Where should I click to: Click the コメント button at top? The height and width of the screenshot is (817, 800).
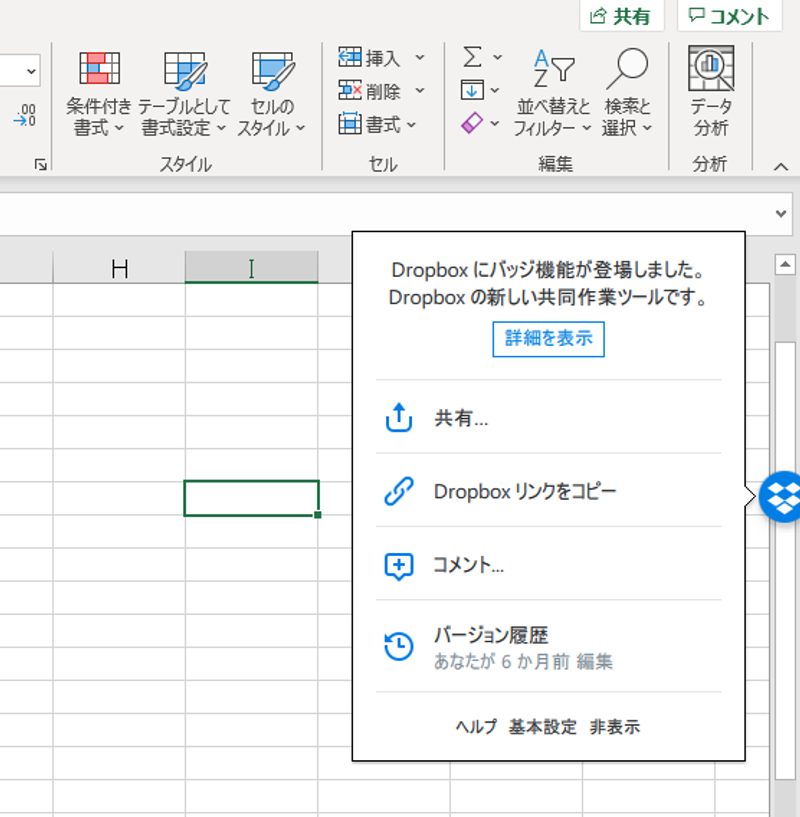(729, 16)
